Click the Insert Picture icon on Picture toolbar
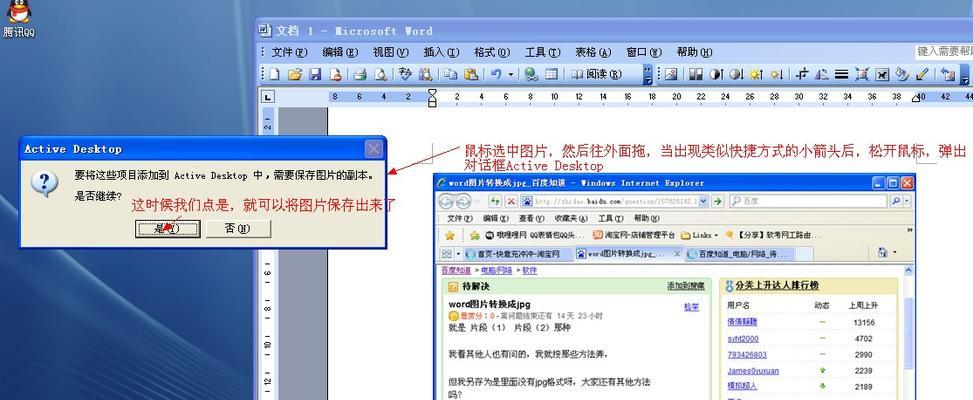This screenshot has height=400, width=973. pyautogui.click(x=671, y=74)
